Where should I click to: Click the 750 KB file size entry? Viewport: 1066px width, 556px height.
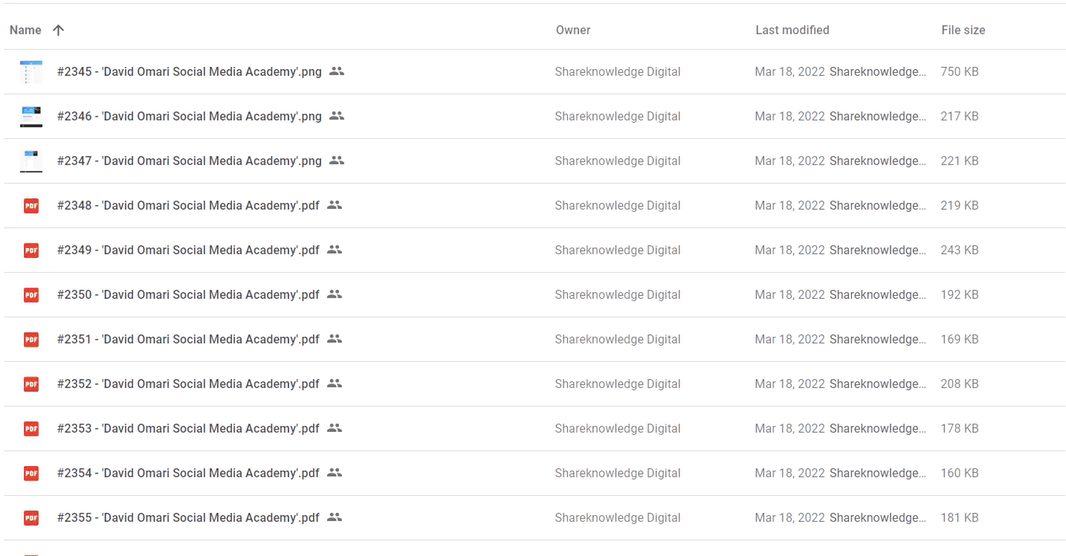[959, 71]
